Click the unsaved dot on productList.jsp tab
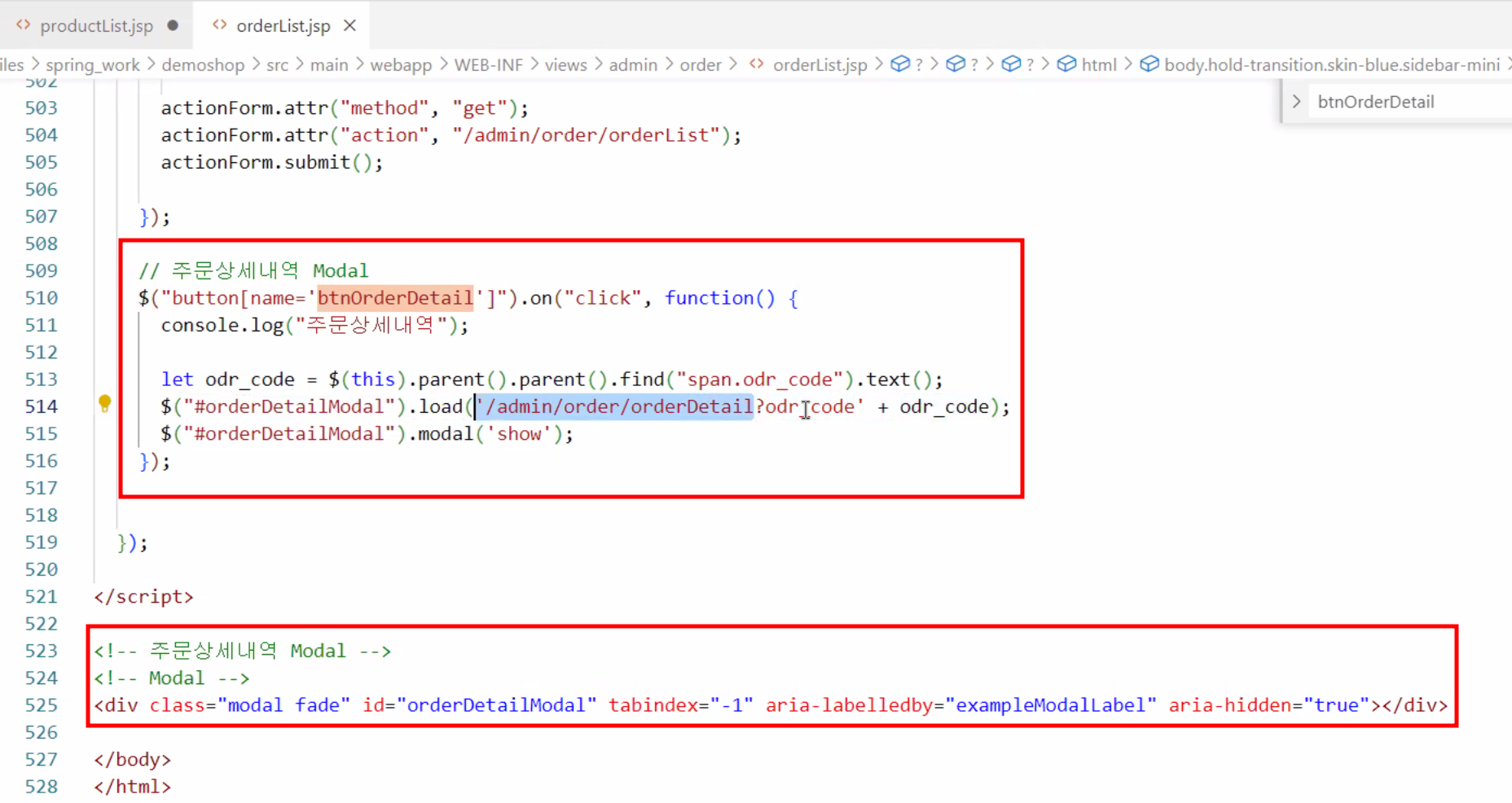1512x803 pixels. (173, 25)
